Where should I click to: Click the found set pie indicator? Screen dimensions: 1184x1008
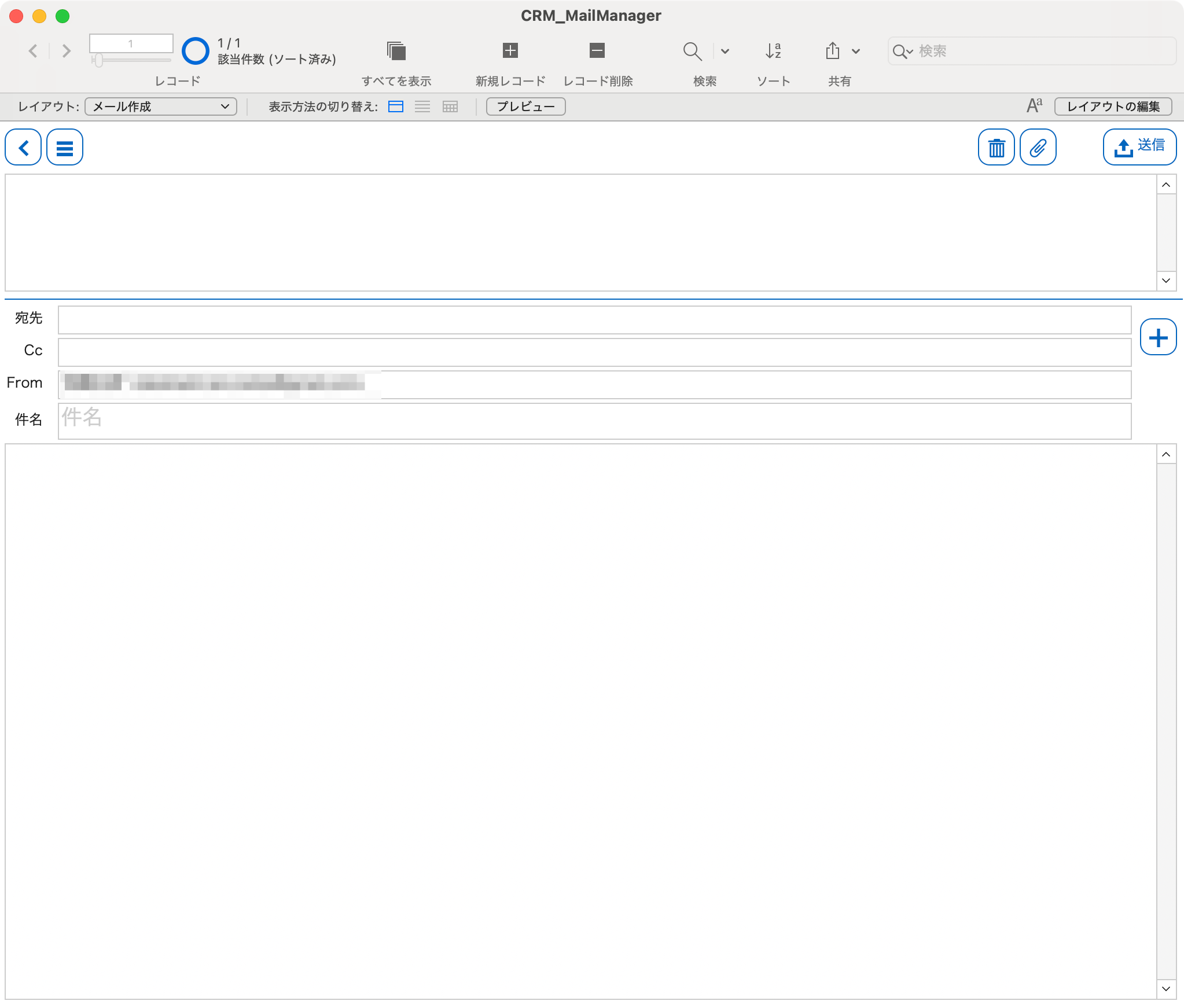tap(195, 51)
